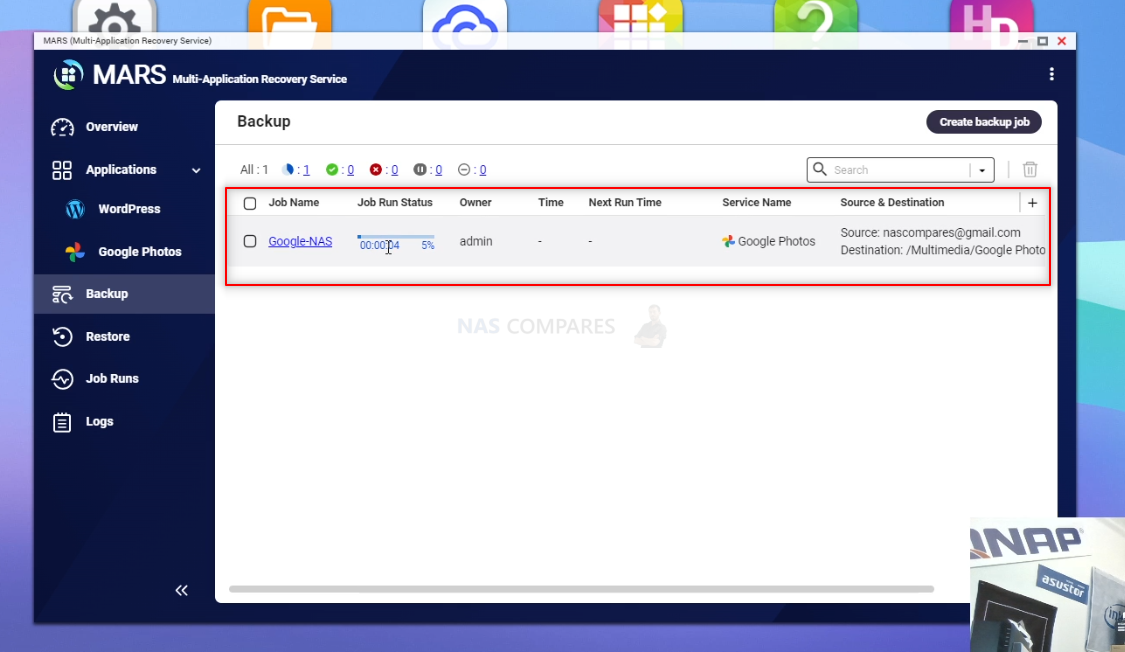Image resolution: width=1125 pixels, height=652 pixels.
Task: Filter jobs by stopped status count
Action: point(483,170)
